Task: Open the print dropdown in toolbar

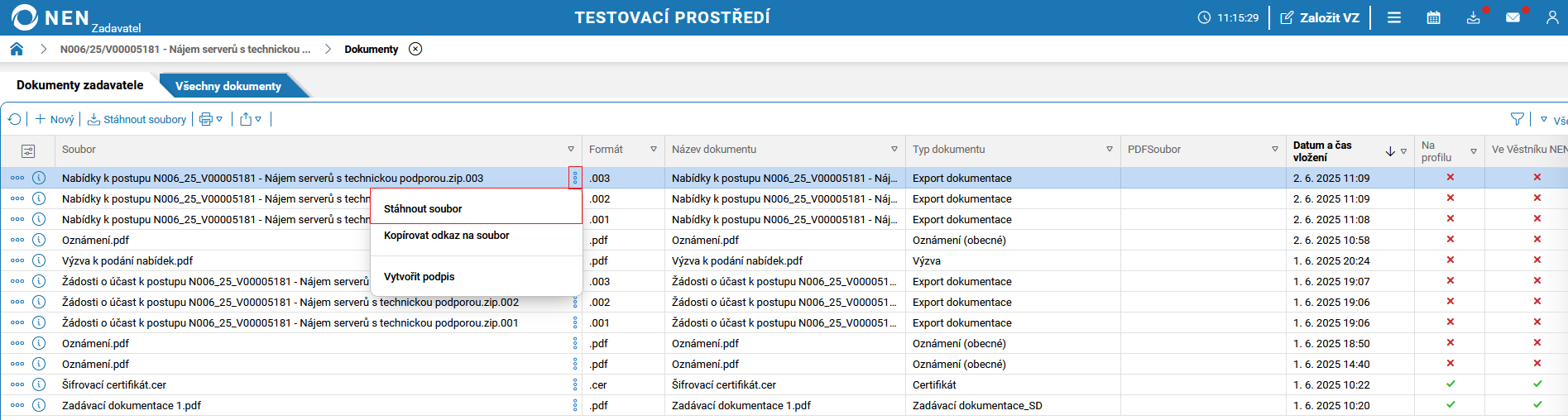Action: click(211, 119)
